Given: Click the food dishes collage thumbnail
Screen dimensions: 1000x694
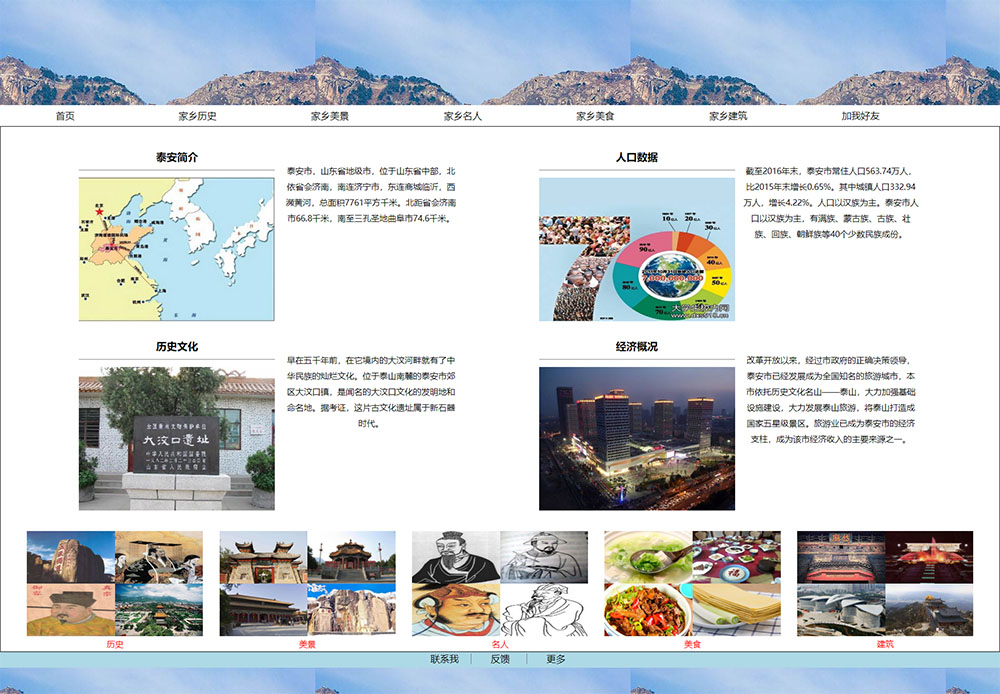Looking at the screenshot, I should click(693, 584).
